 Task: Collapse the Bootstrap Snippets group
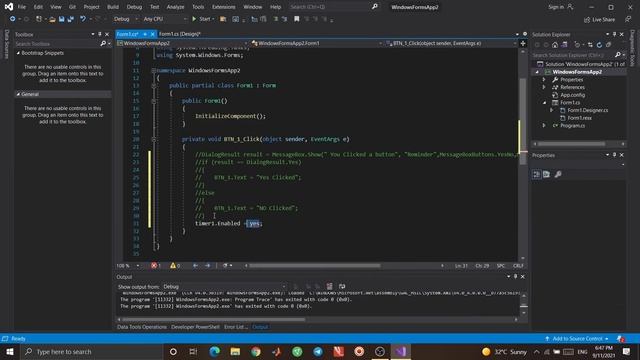18,53
